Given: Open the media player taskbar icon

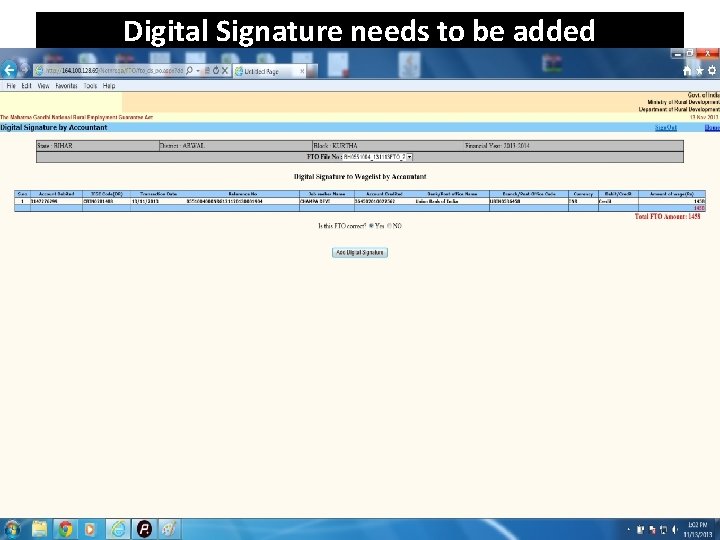Looking at the screenshot, I should click(x=90, y=529).
